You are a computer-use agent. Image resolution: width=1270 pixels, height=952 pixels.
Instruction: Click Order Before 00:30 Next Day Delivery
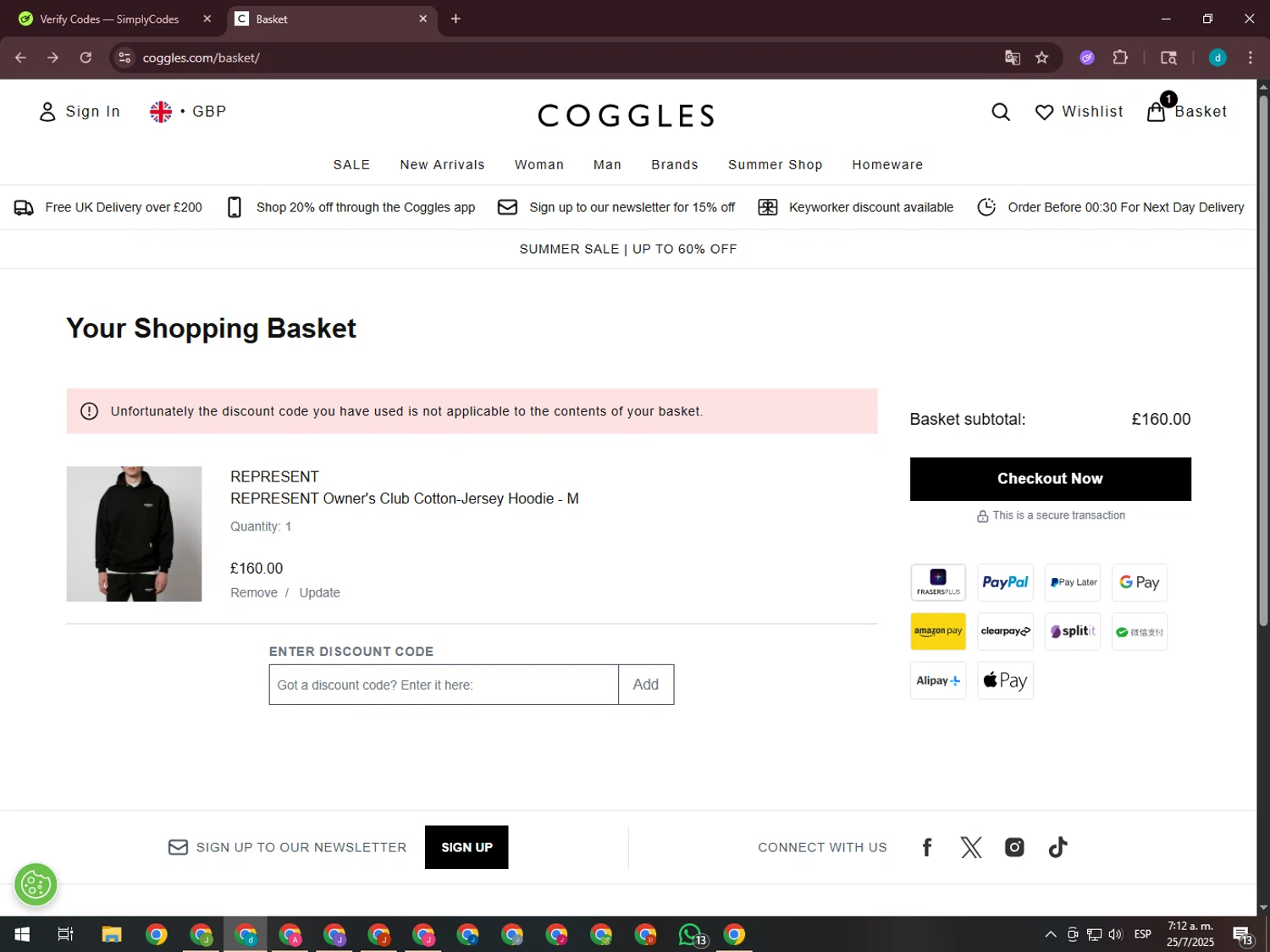1110,207
